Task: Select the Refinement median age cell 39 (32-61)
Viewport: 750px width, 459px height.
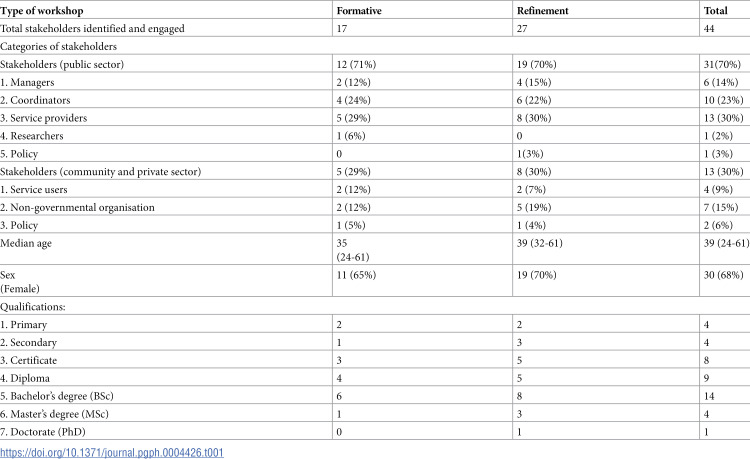Action: [540, 243]
